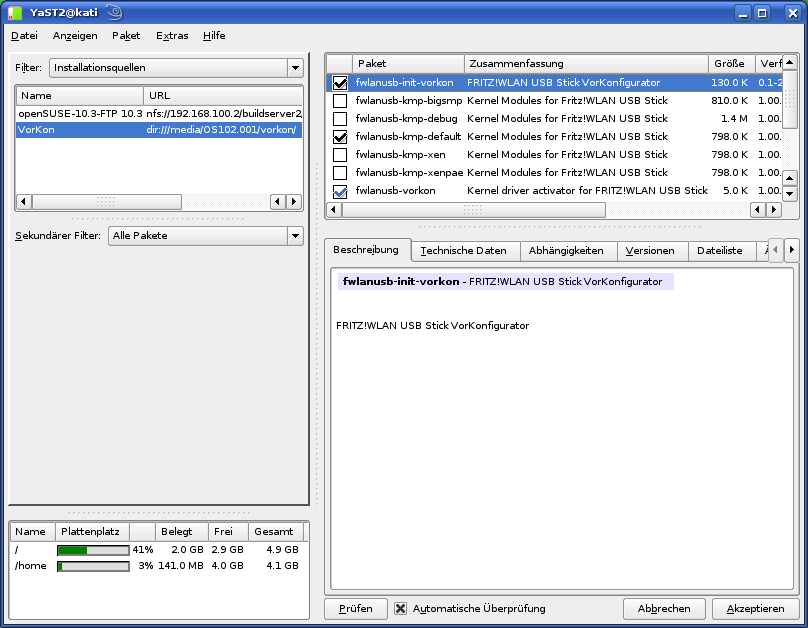Maximize the YaST2 window
The image size is (808, 628).
click(x=762, y=13)
